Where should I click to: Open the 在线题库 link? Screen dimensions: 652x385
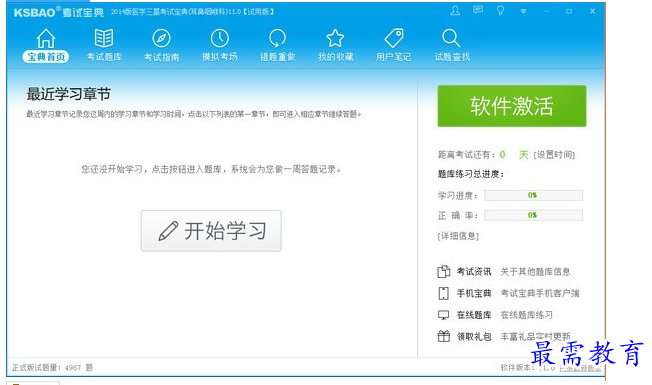(x=474, y=315)
